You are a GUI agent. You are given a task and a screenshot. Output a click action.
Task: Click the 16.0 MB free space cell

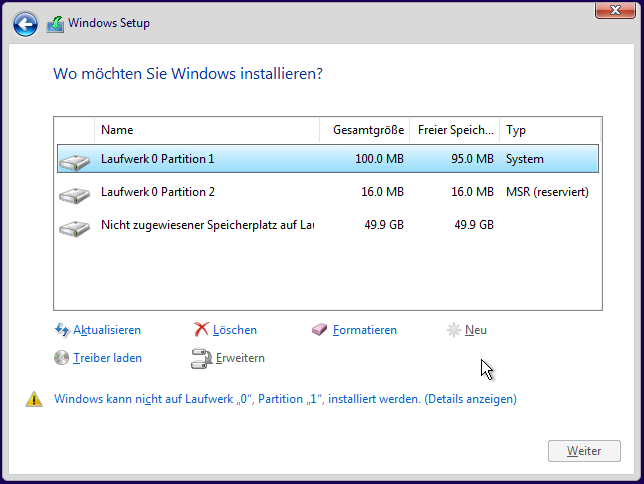[x=472, y=192]
